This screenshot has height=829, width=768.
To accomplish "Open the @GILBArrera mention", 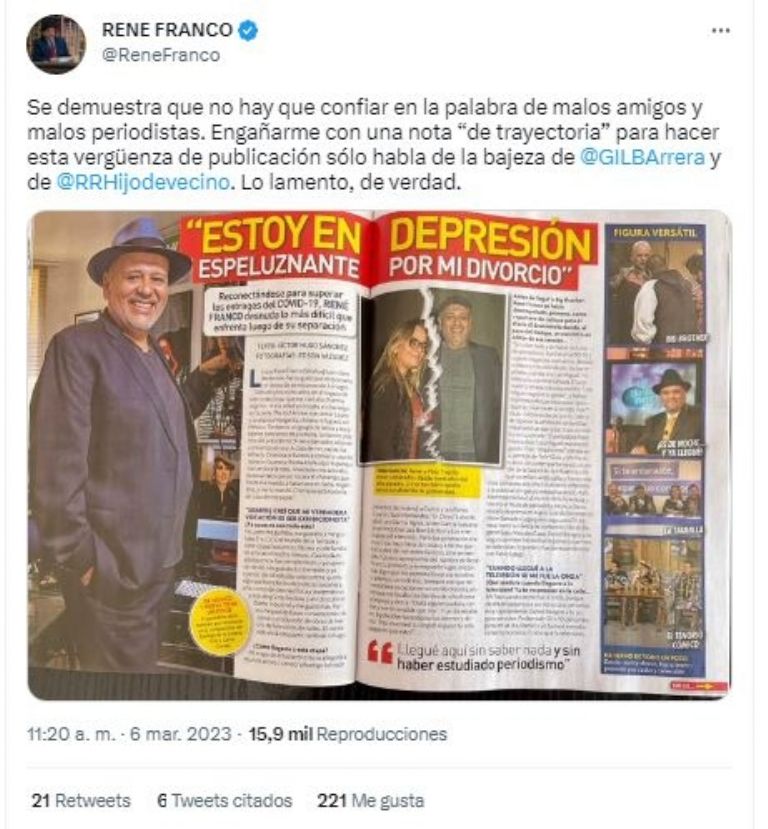I will [642, 157].
